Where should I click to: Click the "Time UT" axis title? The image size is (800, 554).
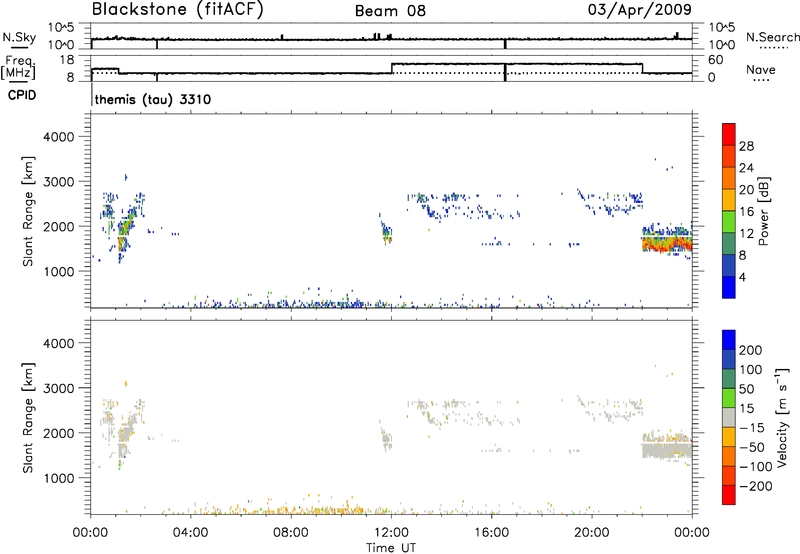click(x=391, y=548)
